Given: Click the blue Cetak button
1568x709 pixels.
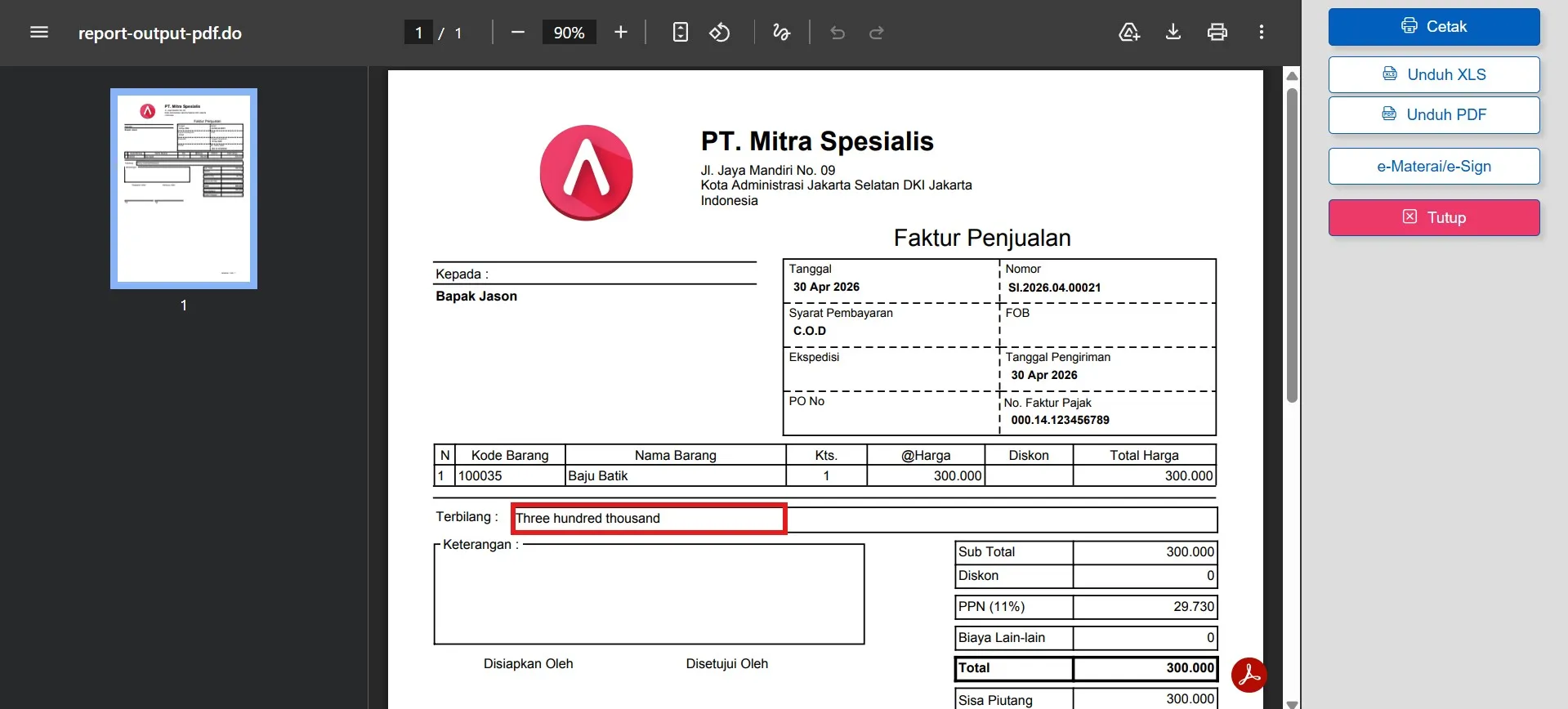Looking at the screenshot, I should 1434,27.
